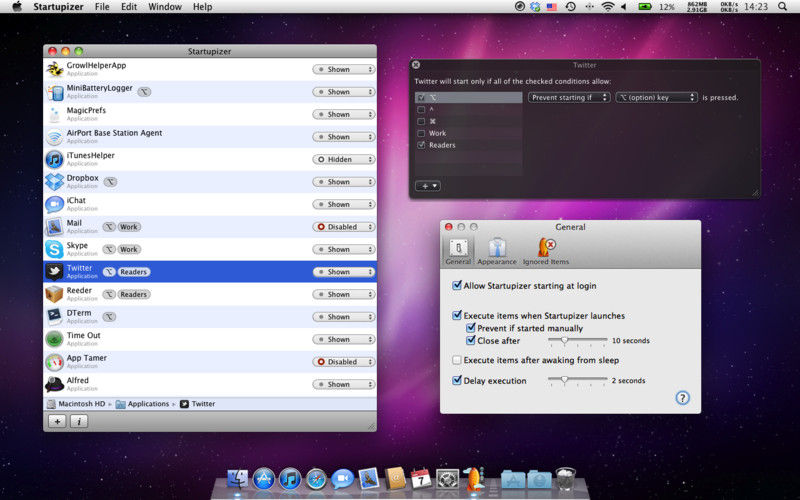
Task: Open the Help menu
Action: click(202, 7)
